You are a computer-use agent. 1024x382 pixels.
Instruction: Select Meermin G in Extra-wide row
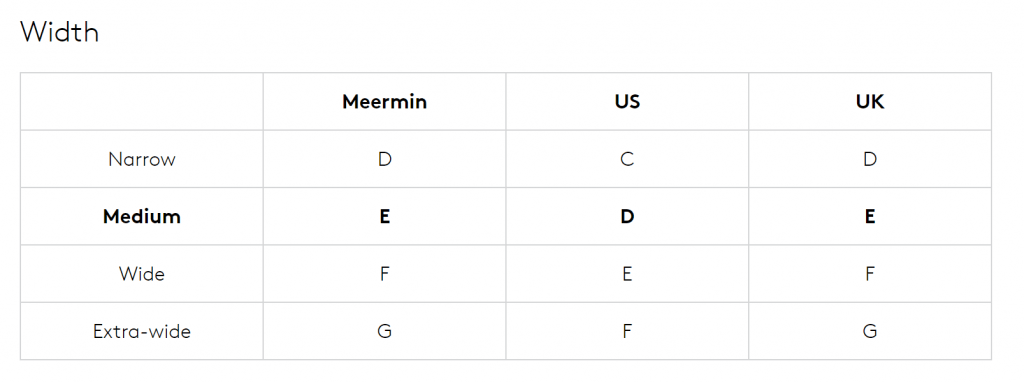click(x=385, y=331)
